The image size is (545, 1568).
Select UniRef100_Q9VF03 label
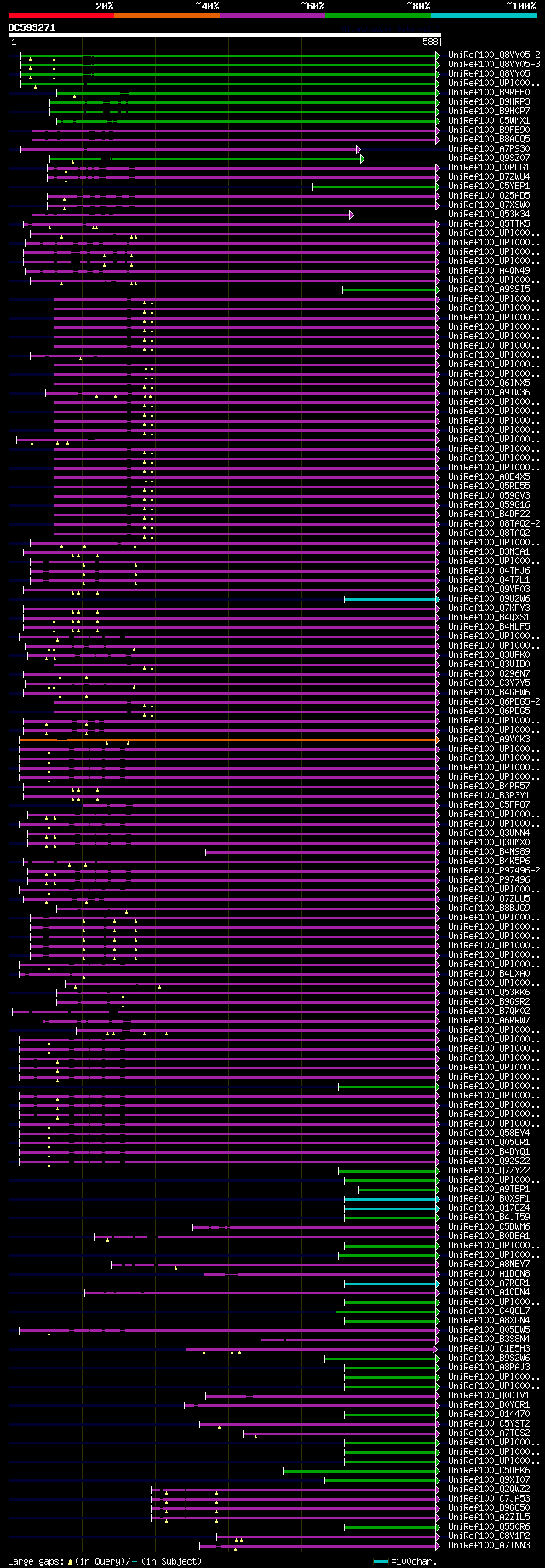489,589
